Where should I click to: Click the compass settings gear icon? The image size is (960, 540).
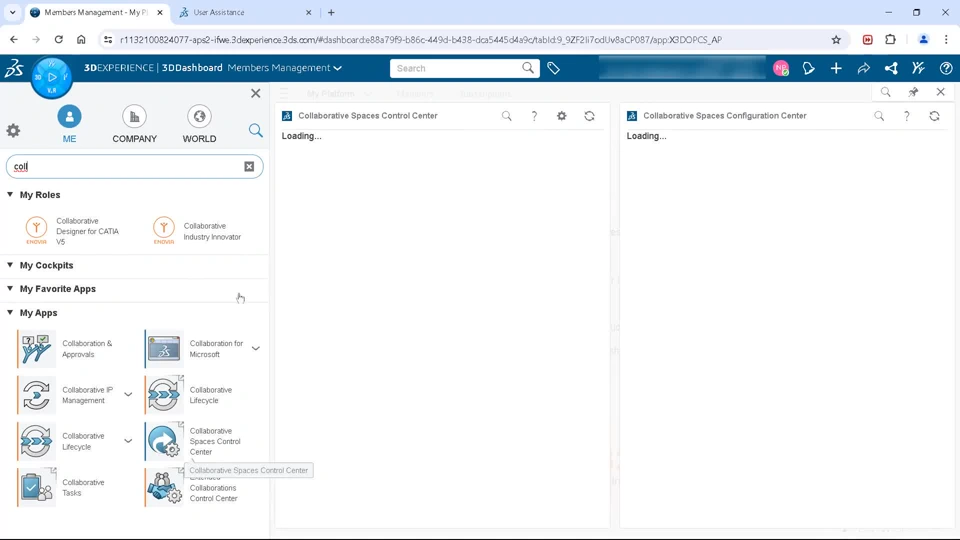(13, 130)
